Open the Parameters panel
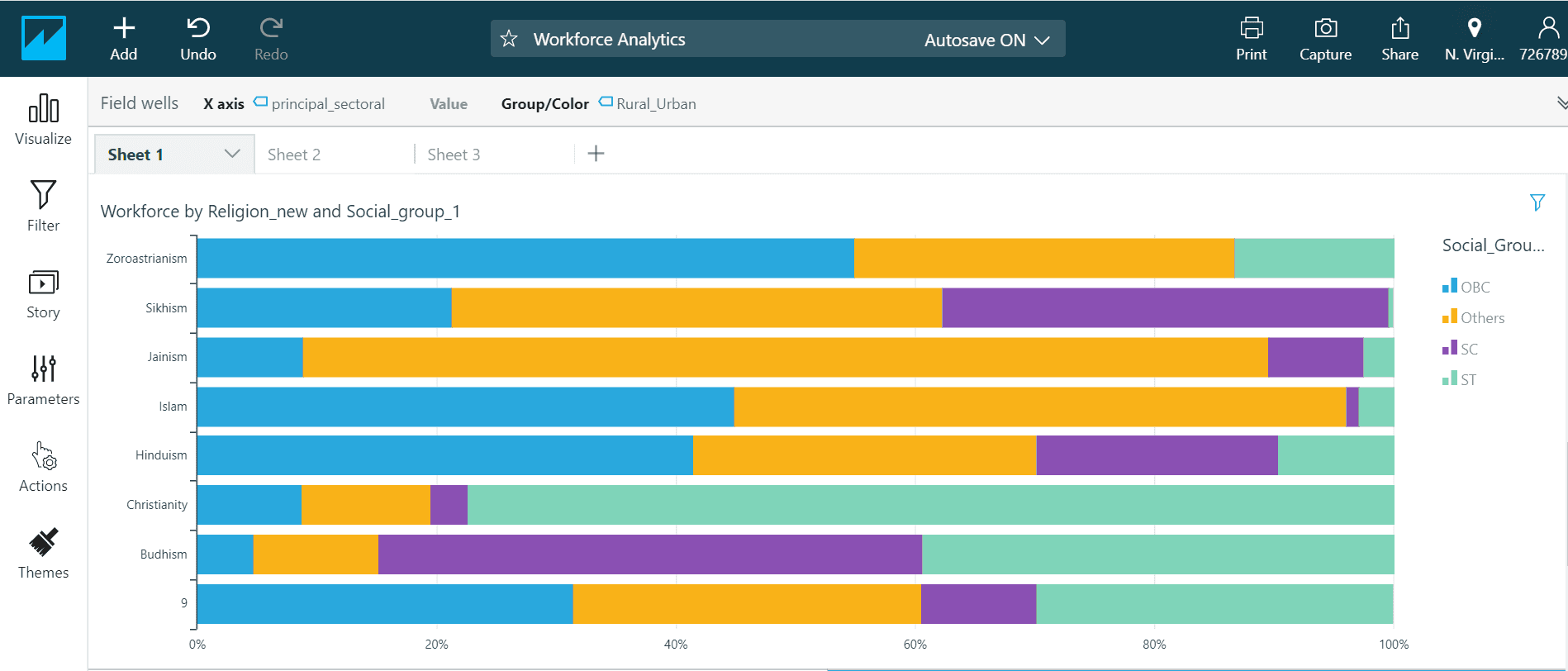The image size is (1568, 671). pyautogui.click(x=43, y=381)
